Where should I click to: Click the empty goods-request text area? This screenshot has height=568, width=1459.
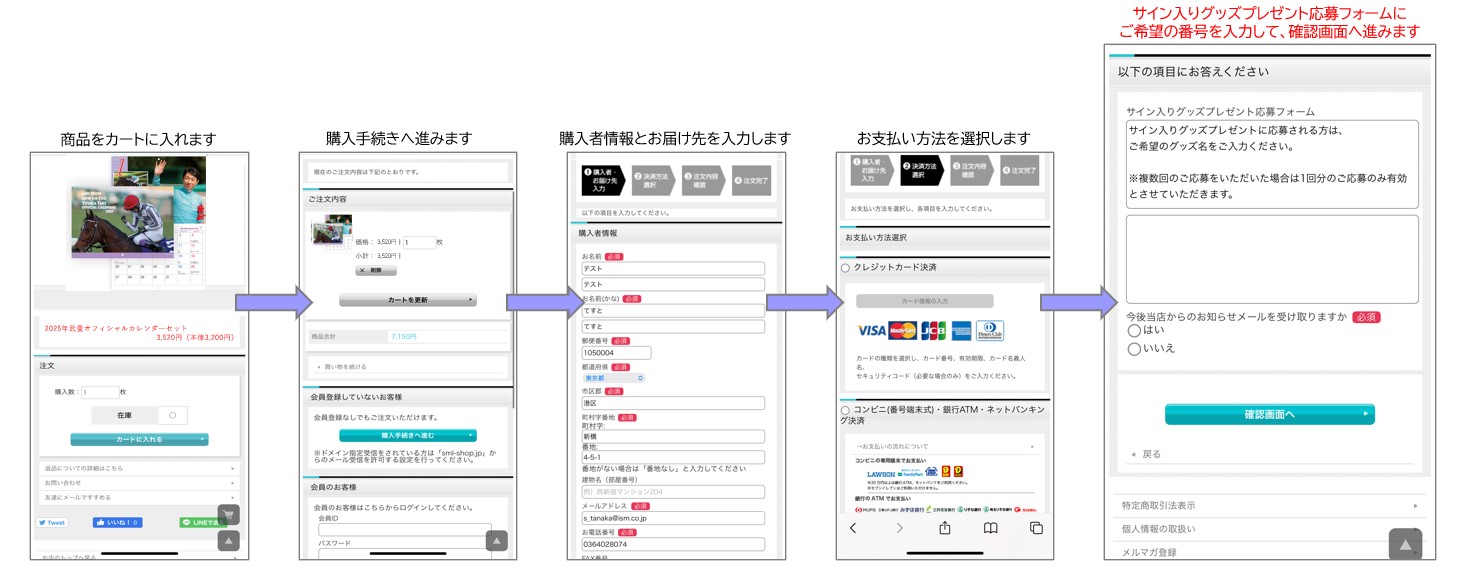pyautogui.click(x=1272, y=259)
